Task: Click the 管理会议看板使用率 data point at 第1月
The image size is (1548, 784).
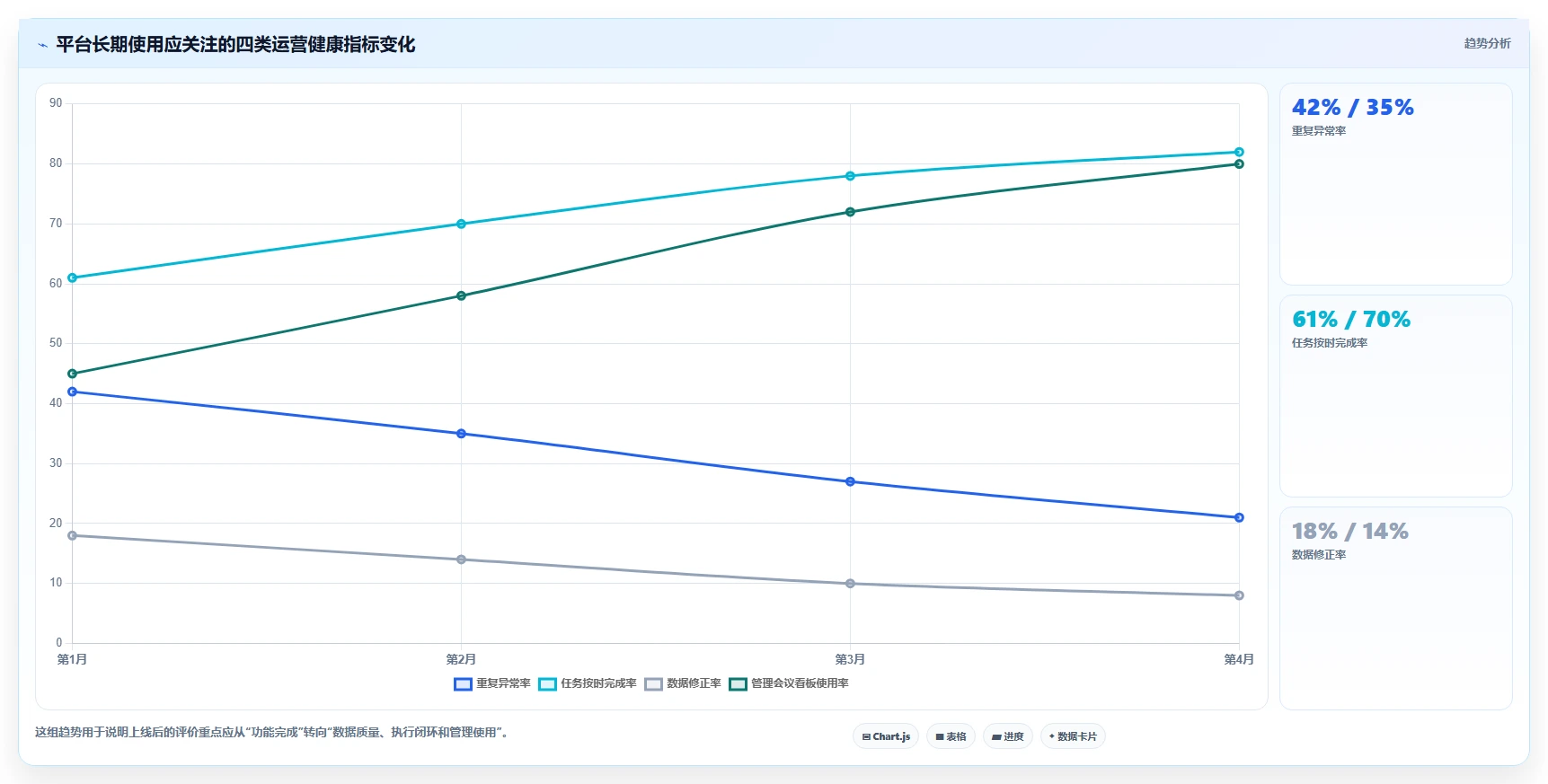Action: 72,374
